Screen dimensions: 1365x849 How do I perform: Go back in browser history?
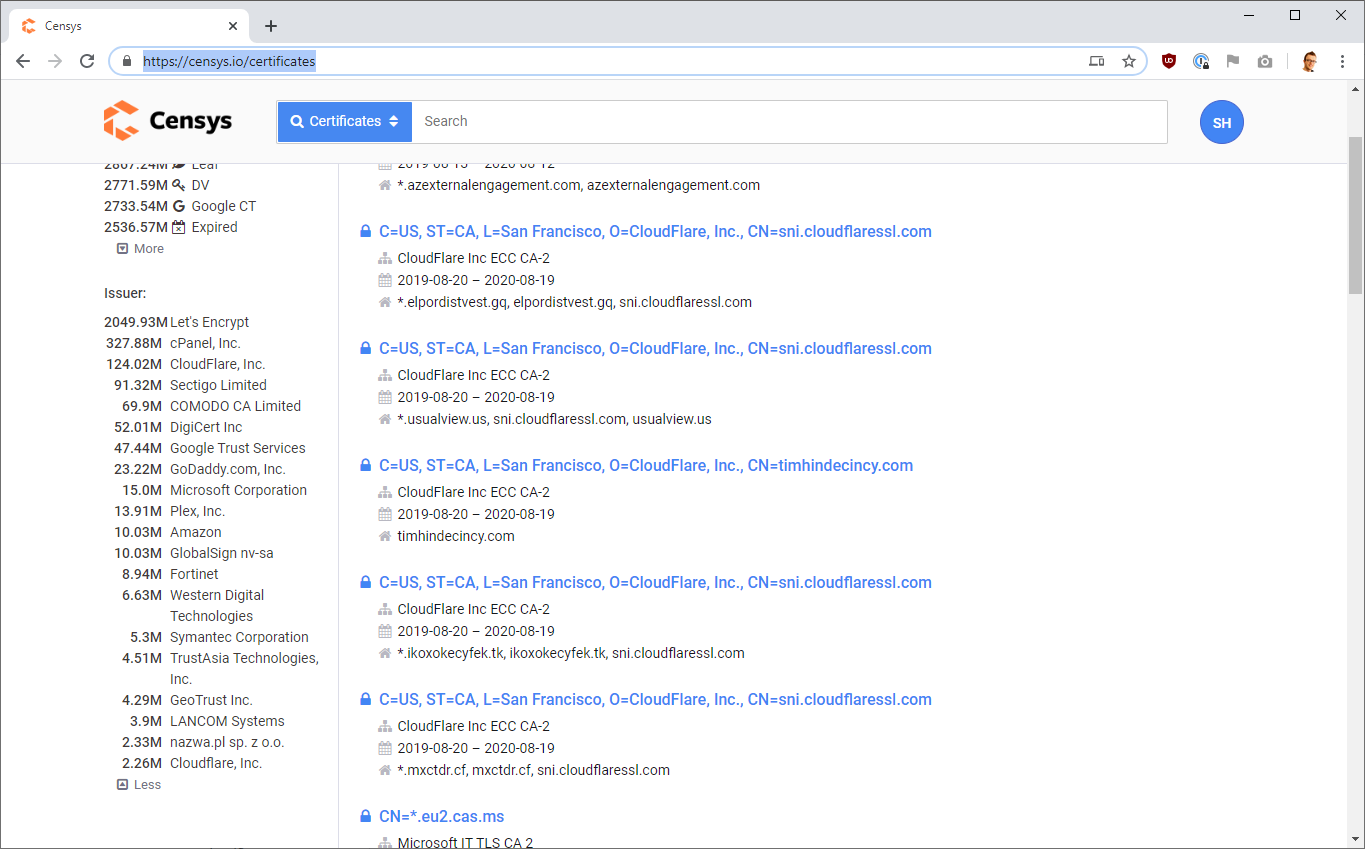(x=23, y=61)
